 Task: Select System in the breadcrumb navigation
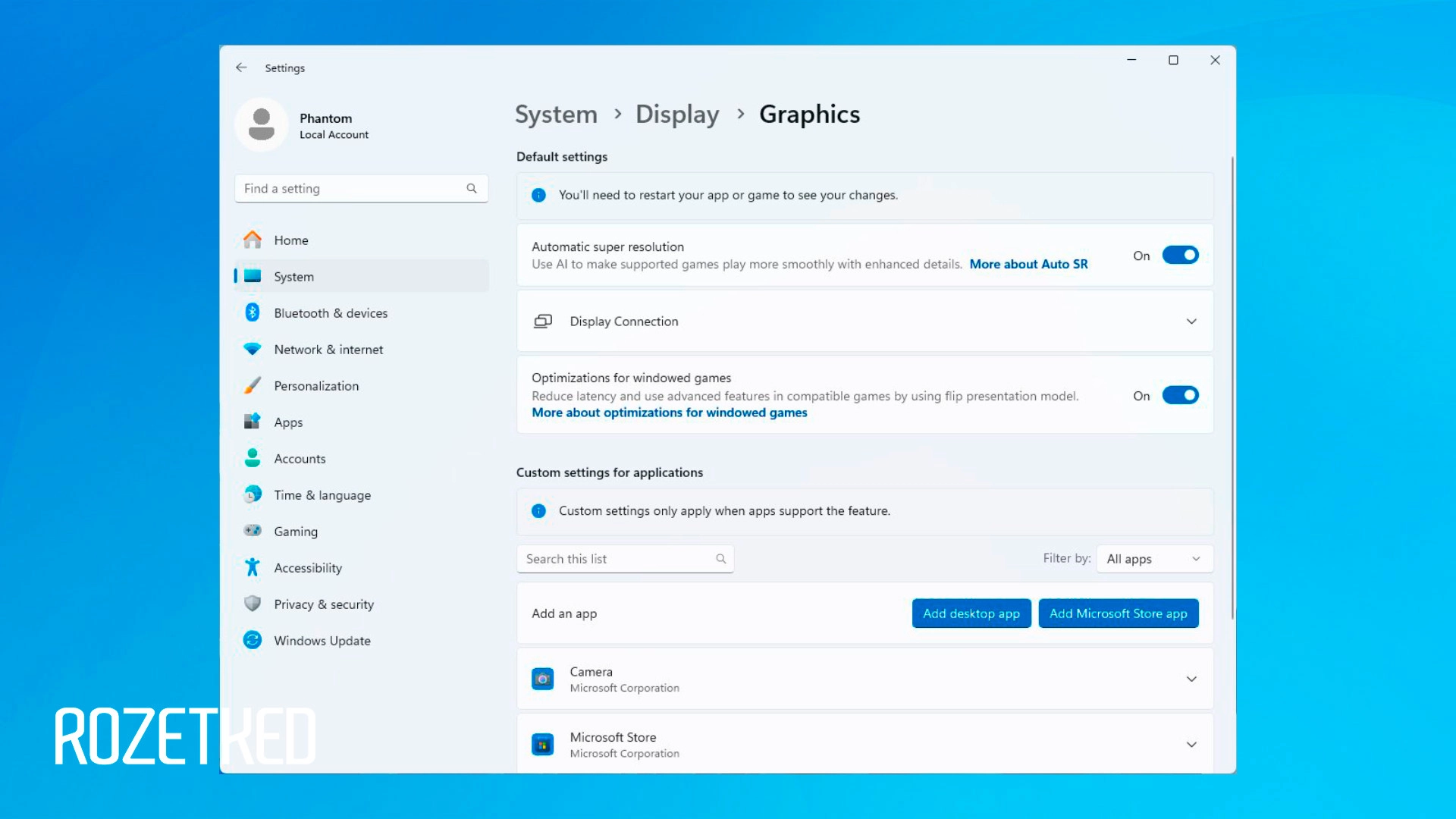coord(556,114)
